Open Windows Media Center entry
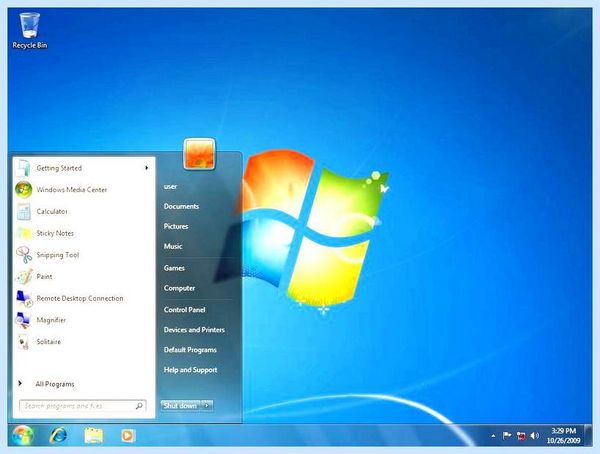This screenshot has height=454, width=600. pos(82,189)
